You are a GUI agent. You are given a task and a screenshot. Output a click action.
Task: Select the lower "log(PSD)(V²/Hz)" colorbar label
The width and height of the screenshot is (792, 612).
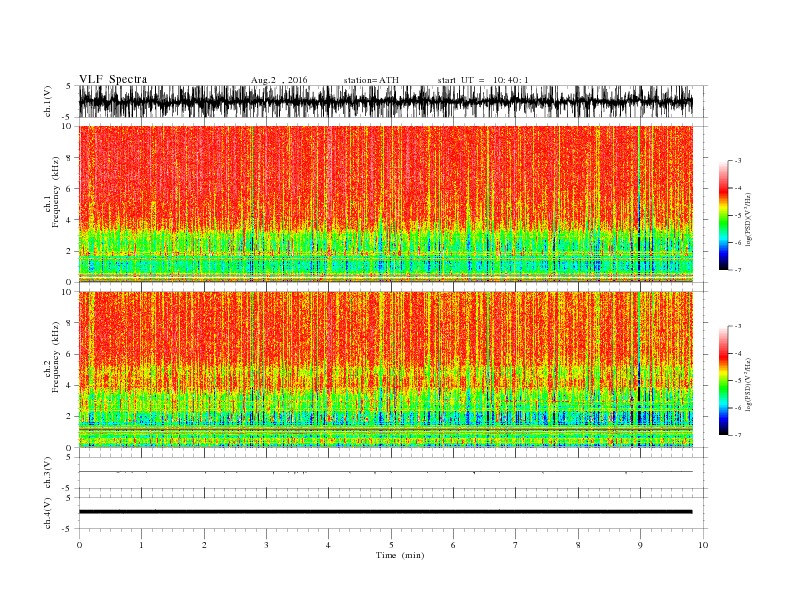point(748,384)
